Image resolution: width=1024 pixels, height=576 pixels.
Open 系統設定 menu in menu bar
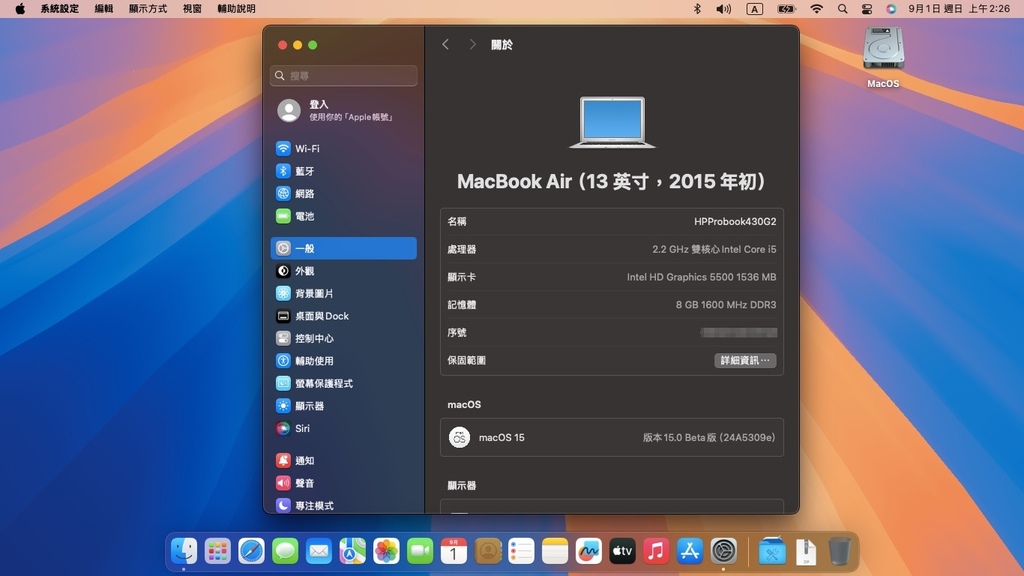[x=59, y=8]
